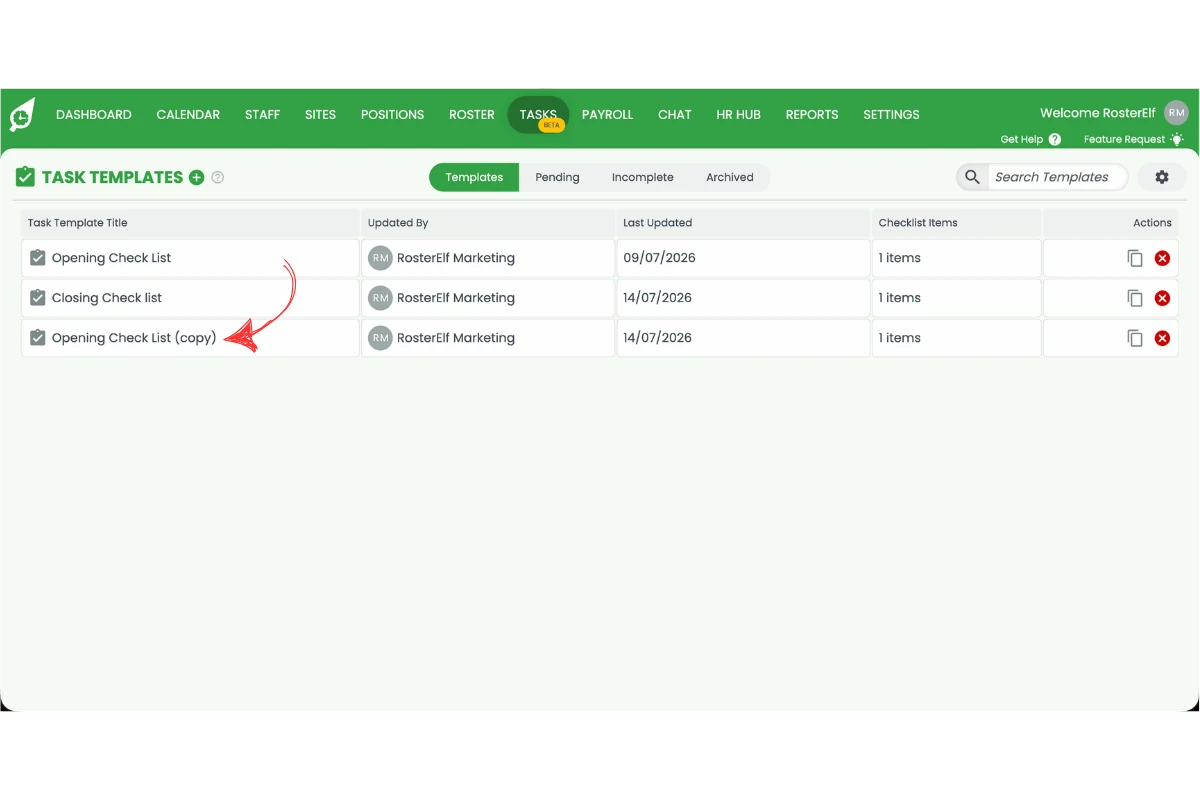1200x800 pixels.
Task: Click RM avatar in Closing Check list row
Action: click(380, 298)
